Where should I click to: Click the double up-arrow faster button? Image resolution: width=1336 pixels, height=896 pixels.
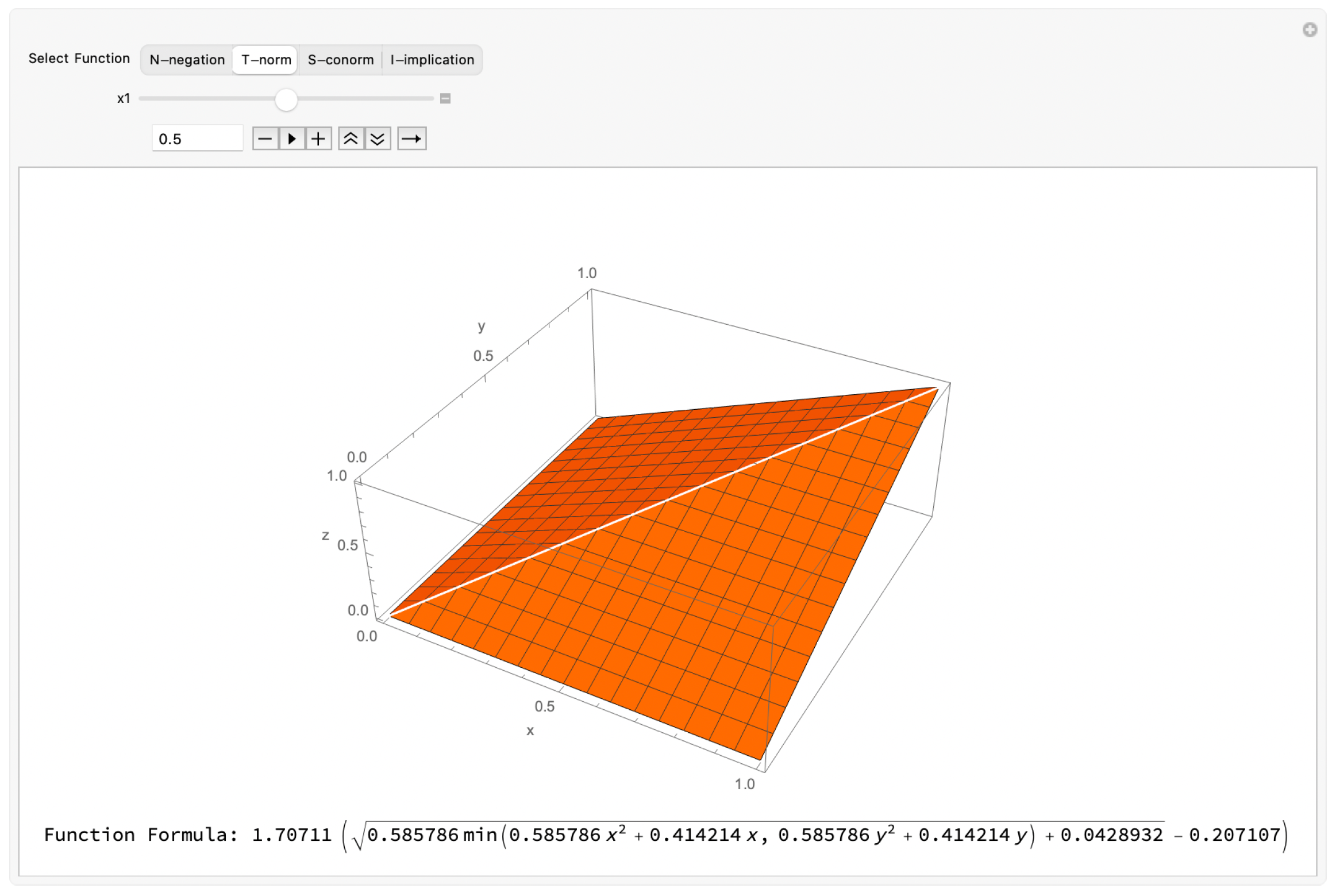click(351, 139)
